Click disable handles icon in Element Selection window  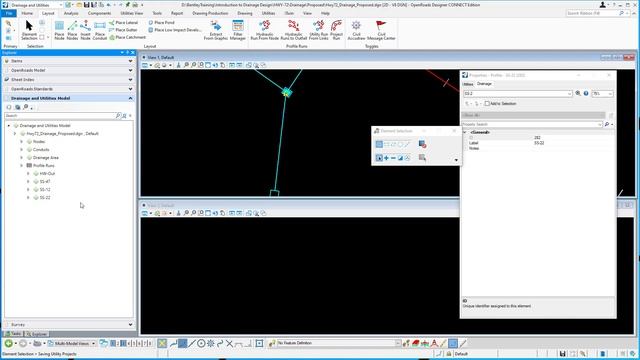pos(422,144)
